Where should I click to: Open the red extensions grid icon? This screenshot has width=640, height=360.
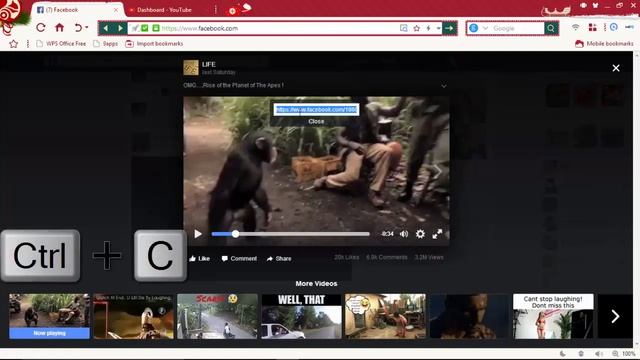point(592,27)
